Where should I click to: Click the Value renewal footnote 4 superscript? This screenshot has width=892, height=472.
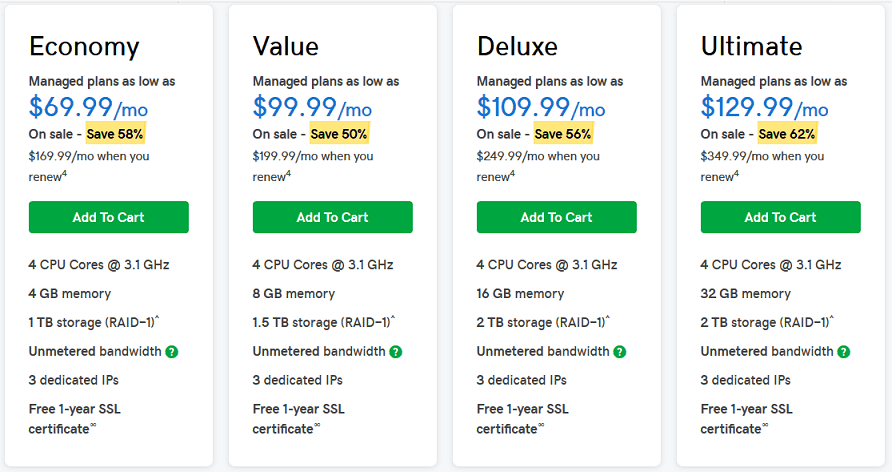(288, 173)
